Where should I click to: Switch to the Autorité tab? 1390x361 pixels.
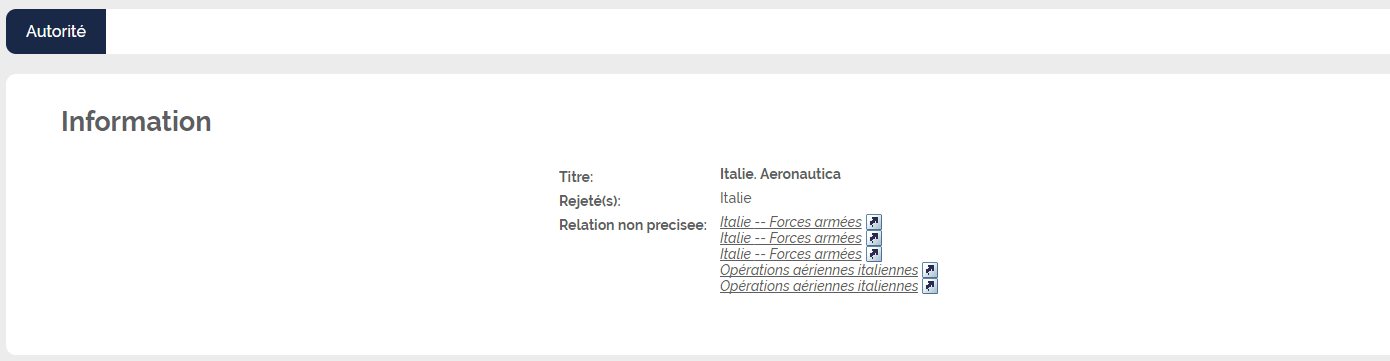click(x=56, y=31)
